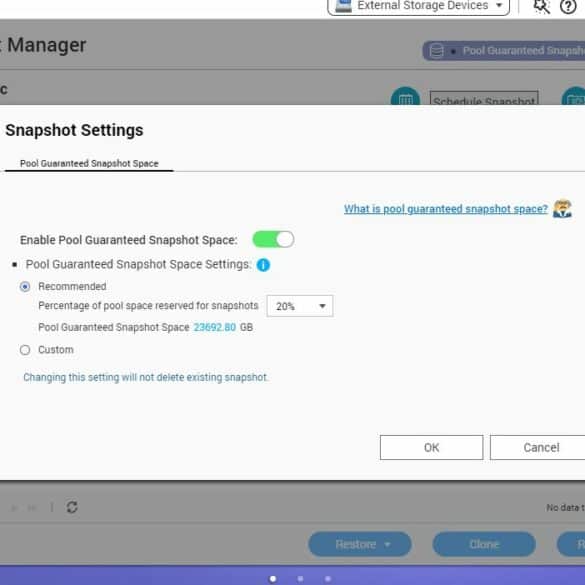
Task: Click the refresh icon in bottom toolbar
Action: click(72, 507)
